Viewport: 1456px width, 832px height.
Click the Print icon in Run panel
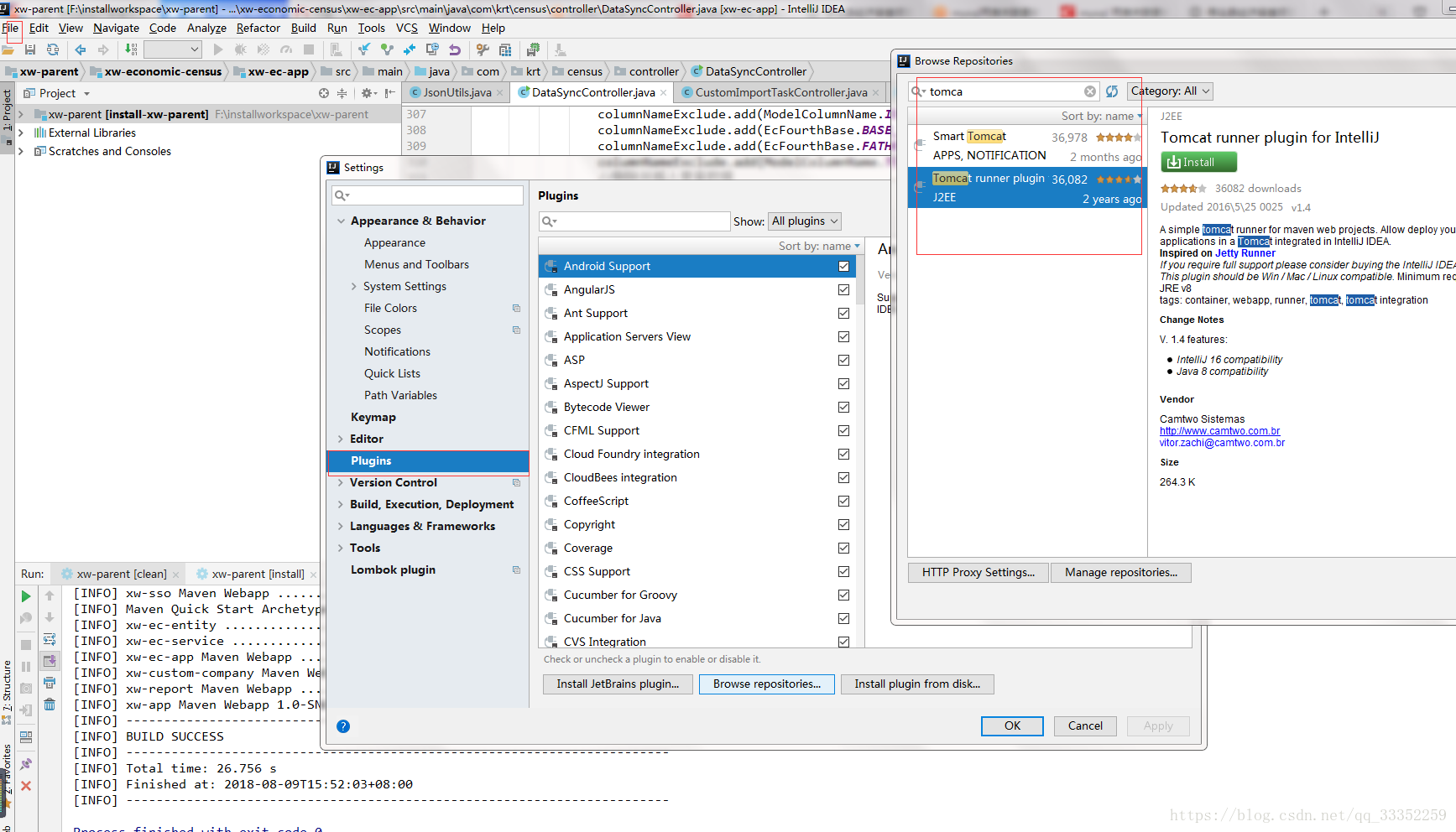click(x=50, y=683)
